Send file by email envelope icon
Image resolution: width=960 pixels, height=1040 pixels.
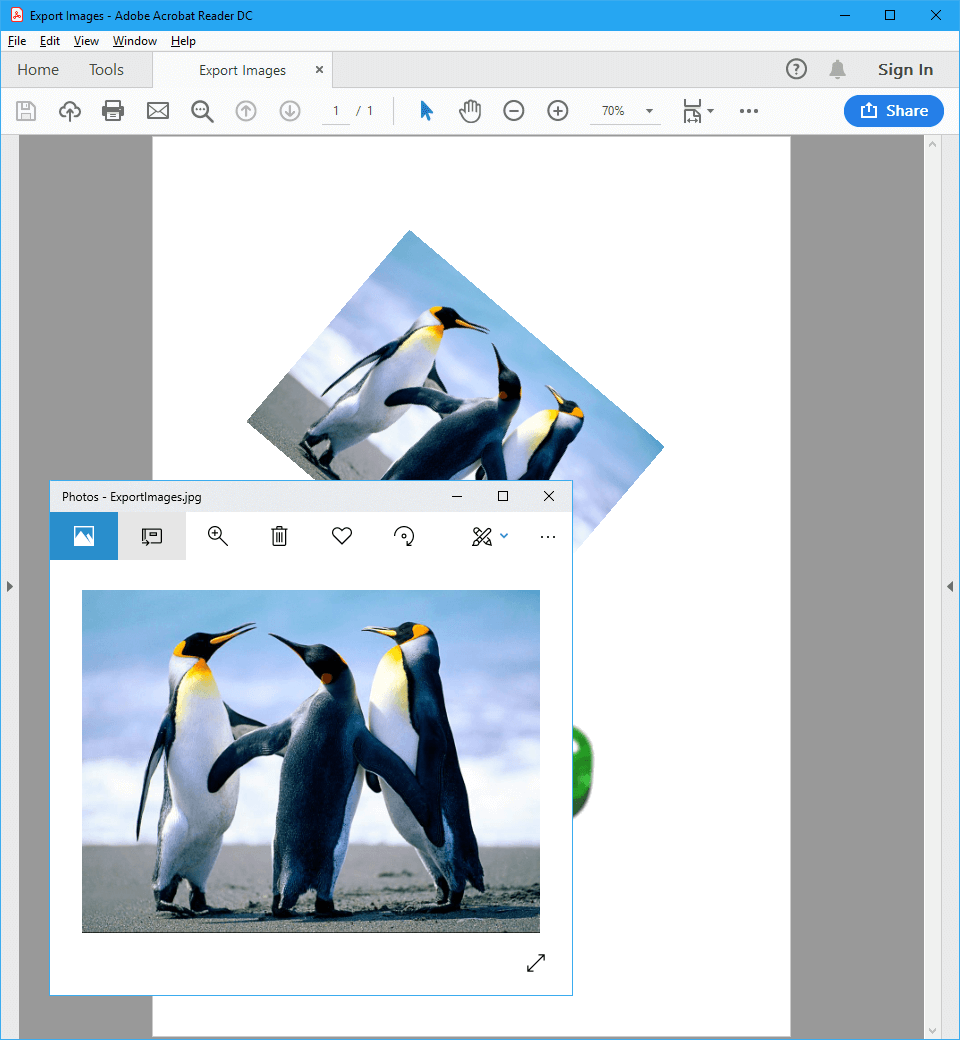158,111
